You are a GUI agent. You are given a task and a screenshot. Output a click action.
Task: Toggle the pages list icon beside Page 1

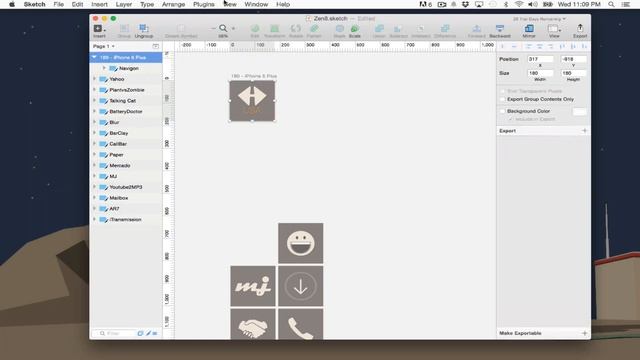(x=156, y=47)
